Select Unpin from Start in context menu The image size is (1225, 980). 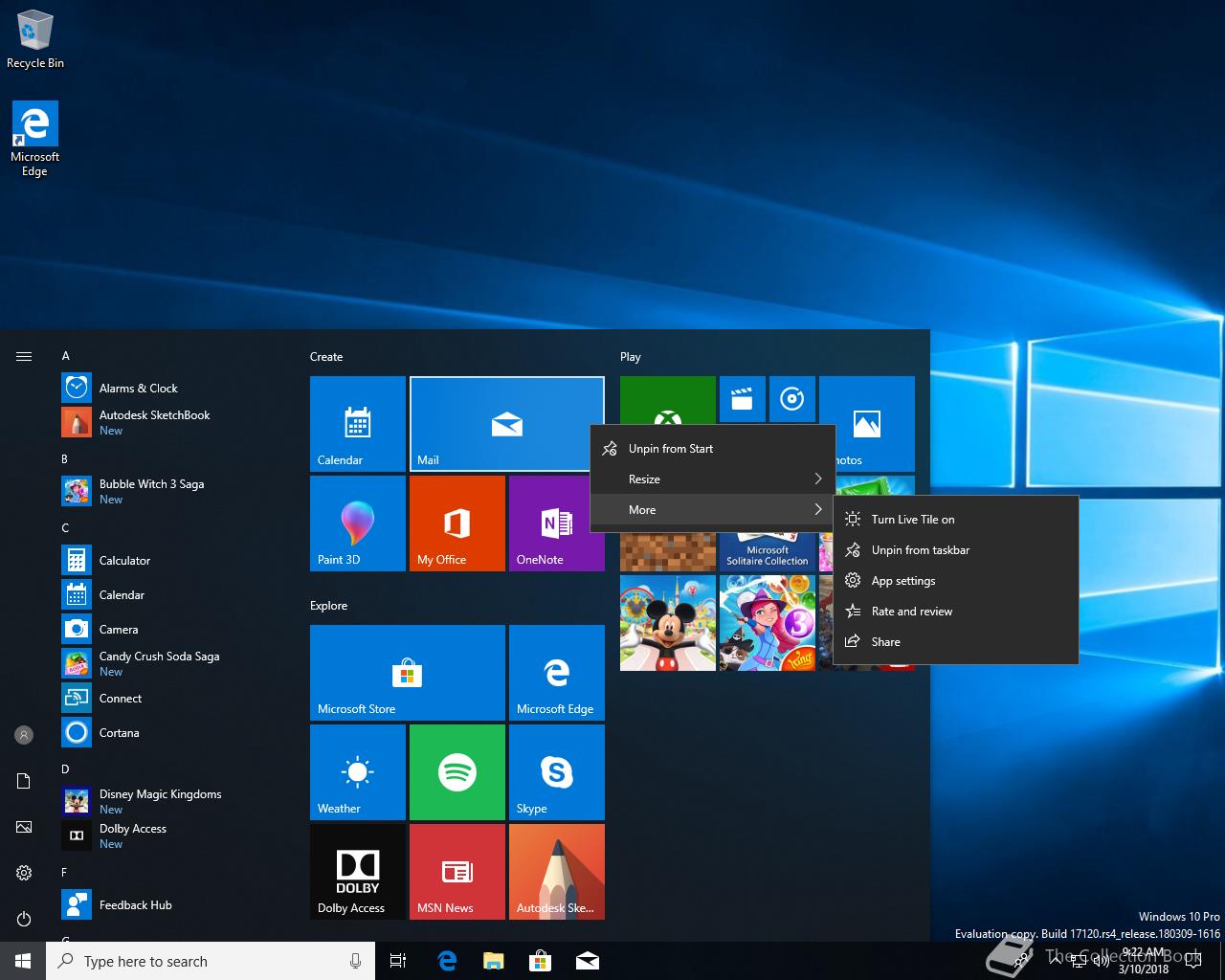(x=713, y=449)
